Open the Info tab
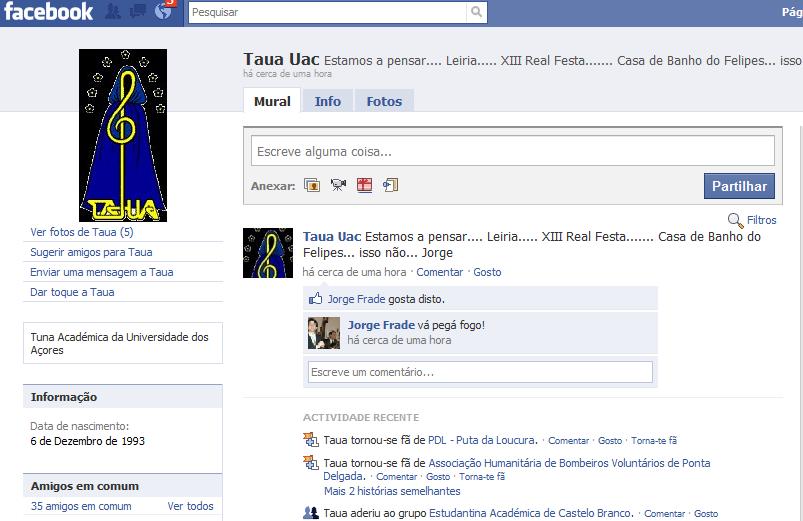This screenshot has height=521, width=803. pyautogui.click(x=328, y=101)
